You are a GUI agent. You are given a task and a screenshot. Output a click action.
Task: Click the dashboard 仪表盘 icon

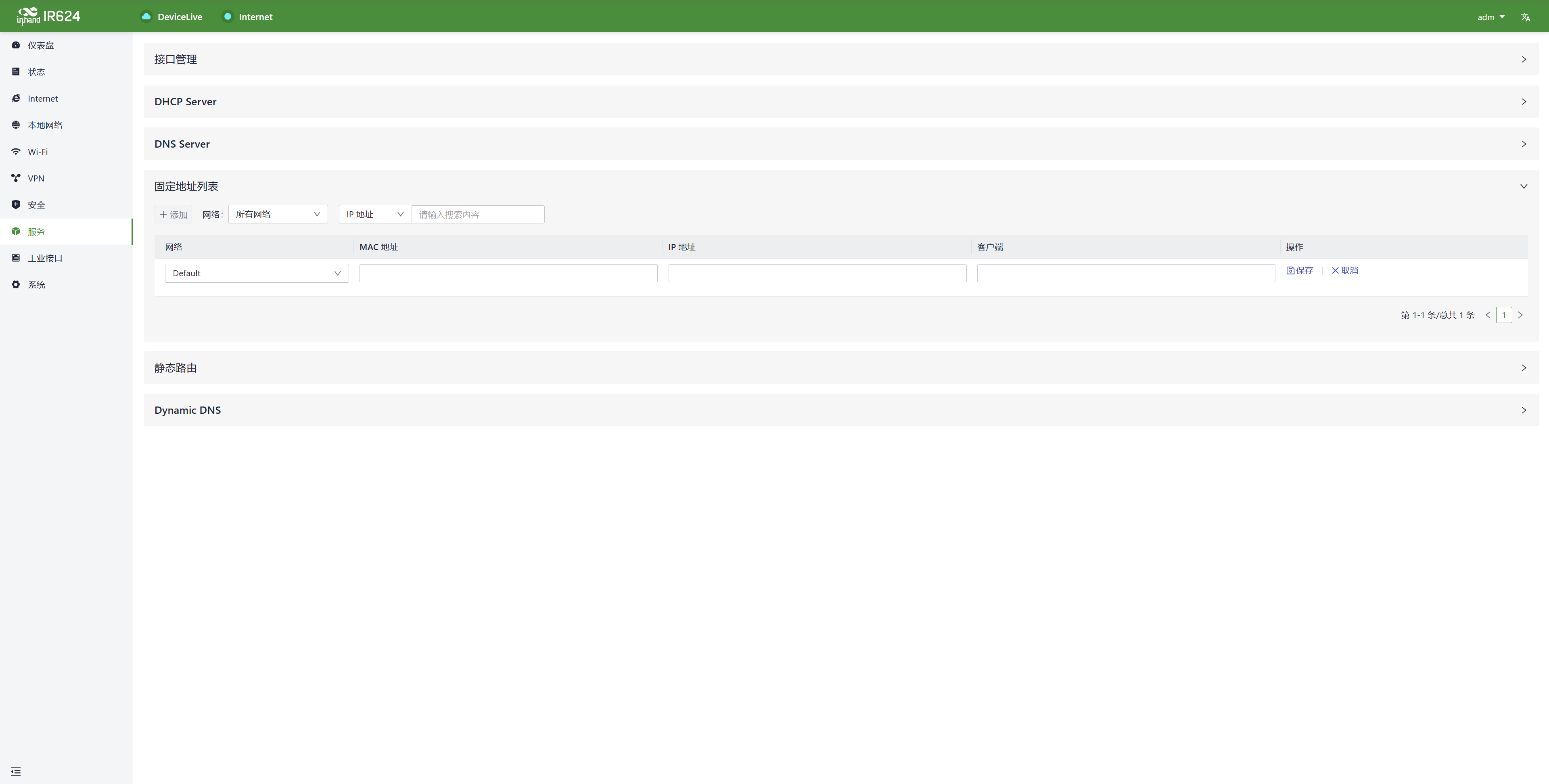[x=16, y=45]
